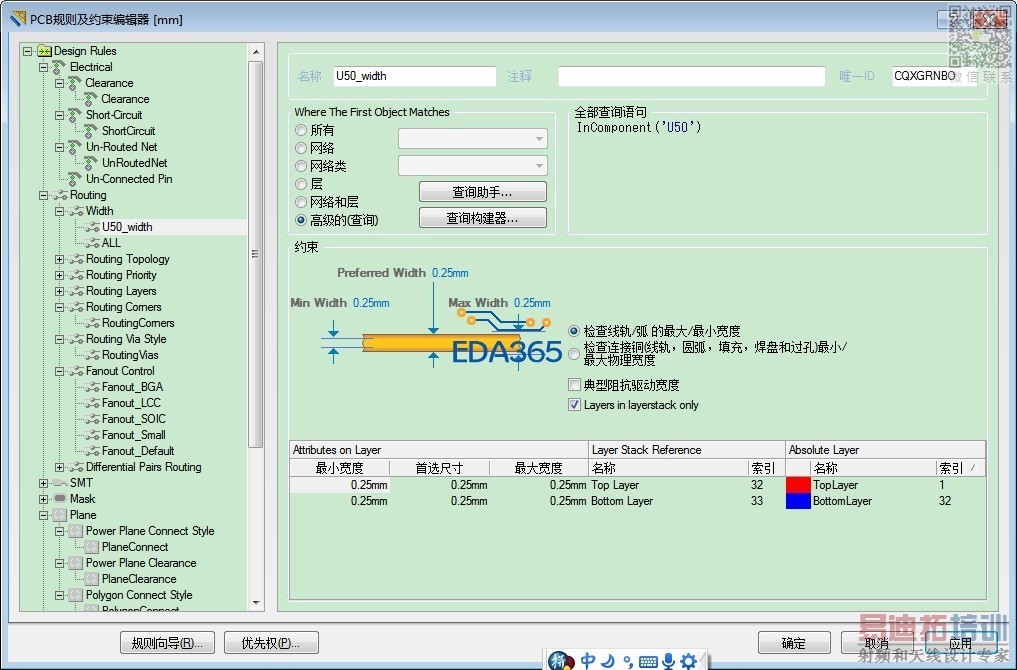
Task: Click the 注释 comment input field
Action: [x=691, y=76]
